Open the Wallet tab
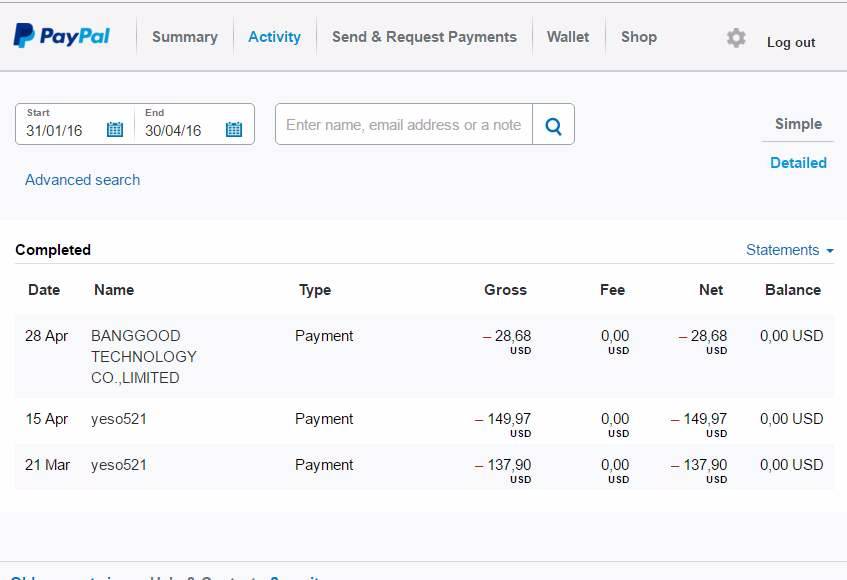This screenshot has height=580, width=847. pos(568,37)
